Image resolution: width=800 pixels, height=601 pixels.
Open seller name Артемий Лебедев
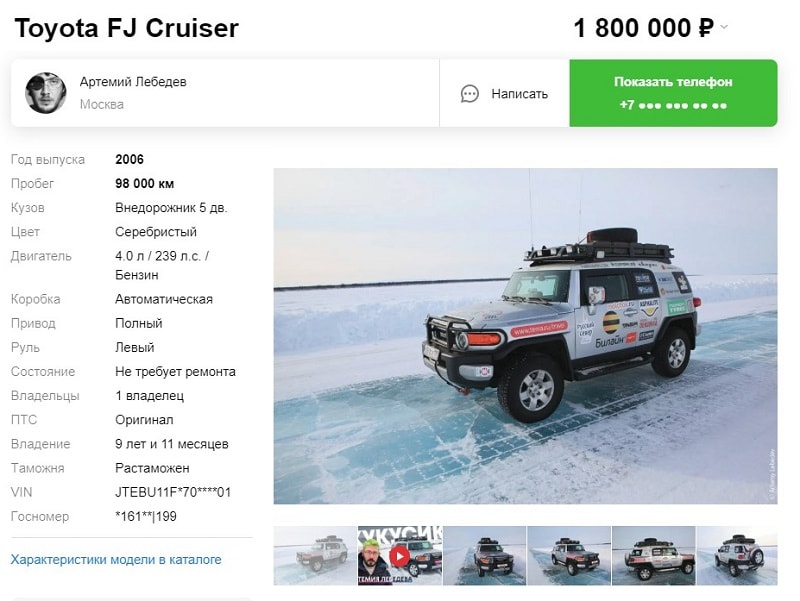pyautogui.click(x=133, y=82)
